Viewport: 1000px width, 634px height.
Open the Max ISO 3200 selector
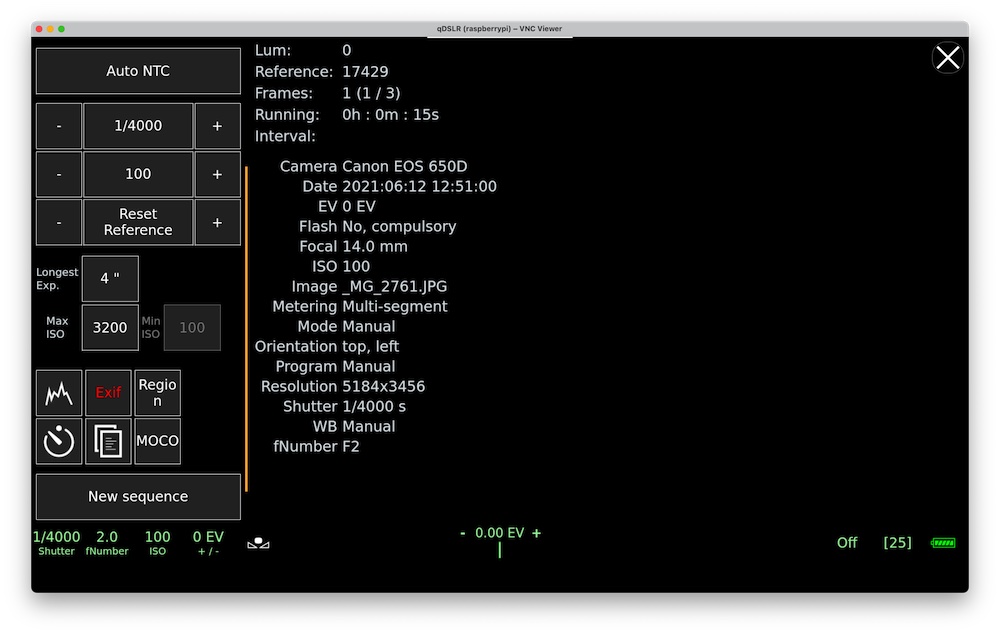(110, 327)
